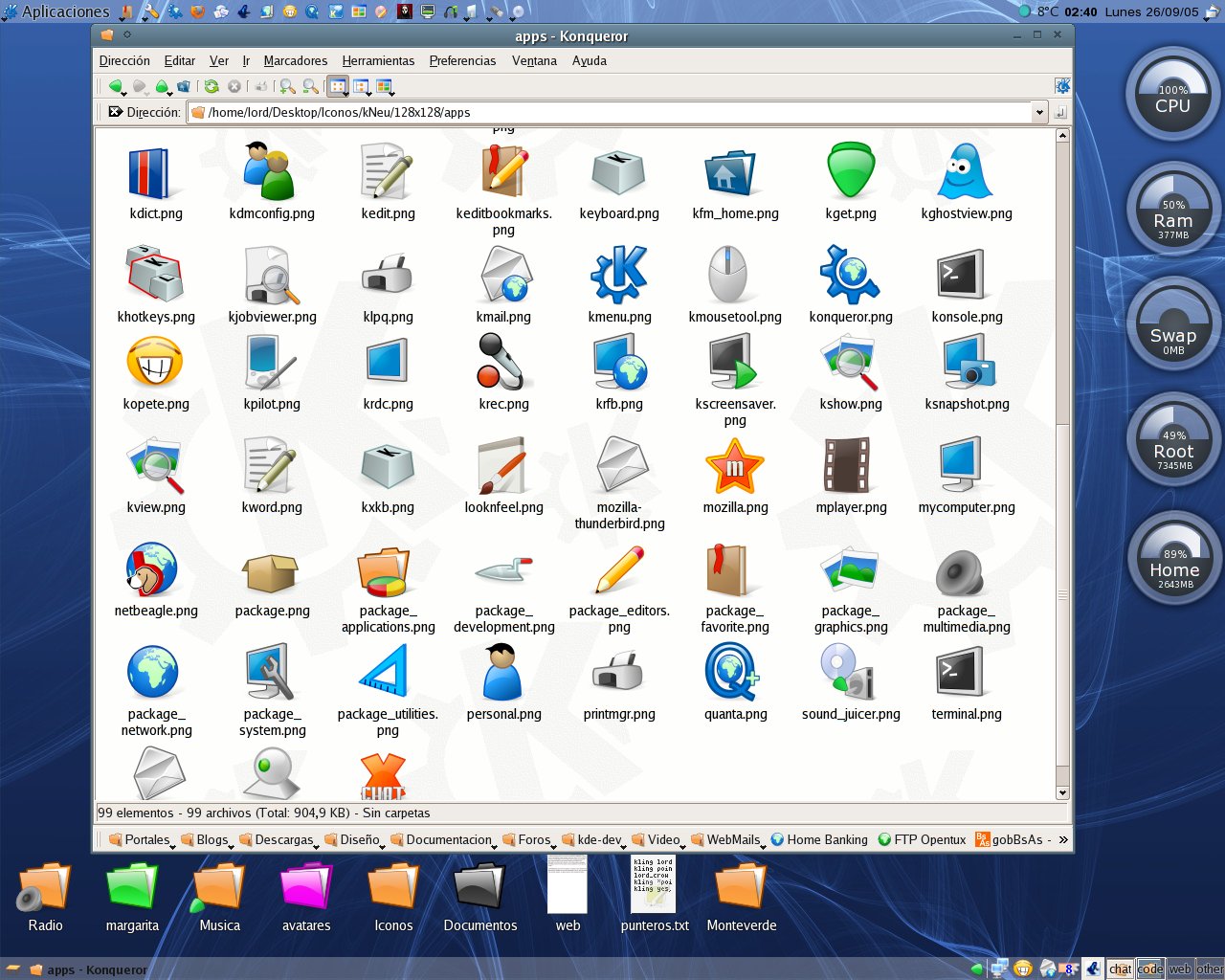Expand the Documentacion bookmark folder
Viewport: 1225px width, 980px height.
coord(441,839)
